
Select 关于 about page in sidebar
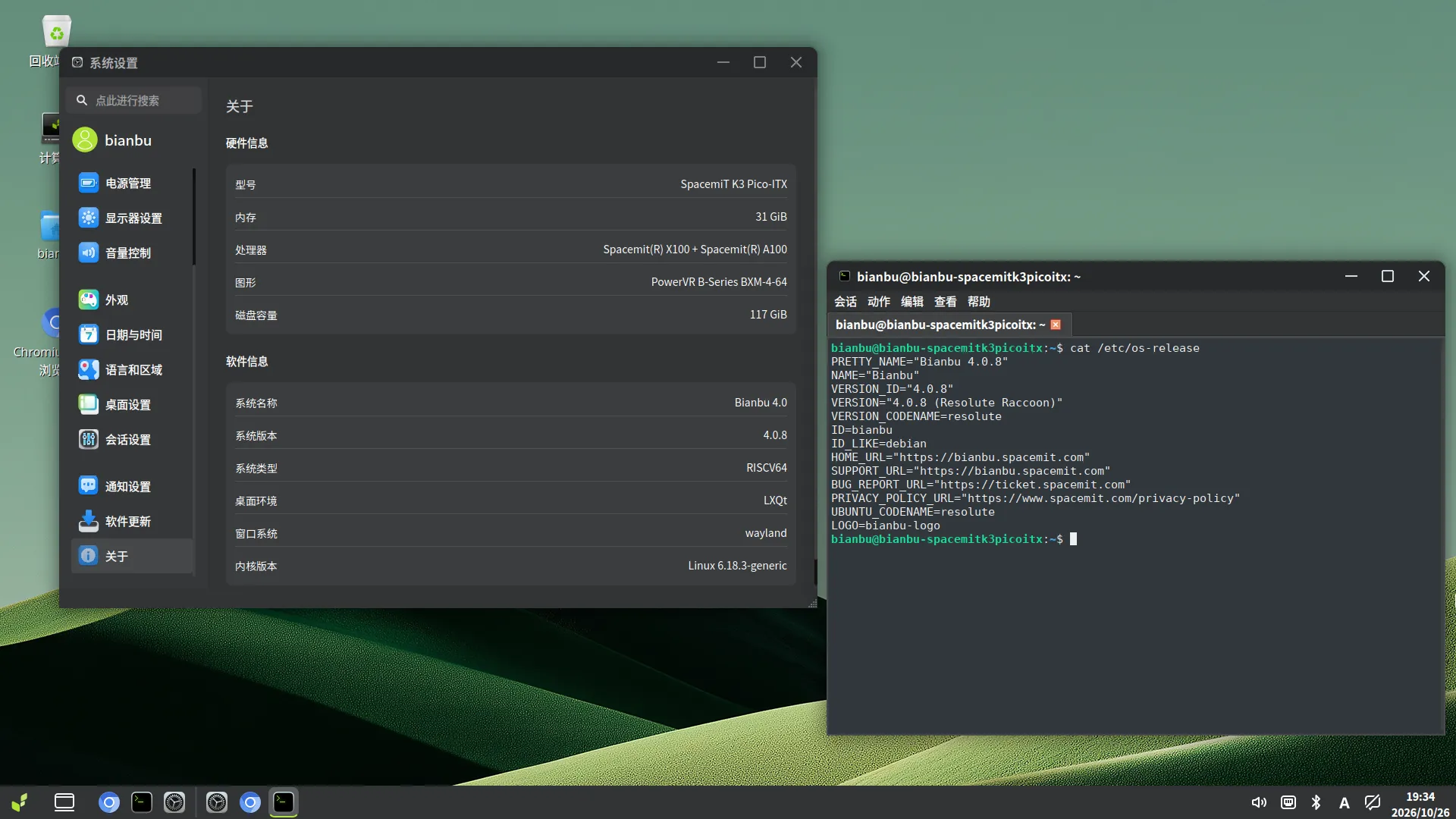pos(132,557)
